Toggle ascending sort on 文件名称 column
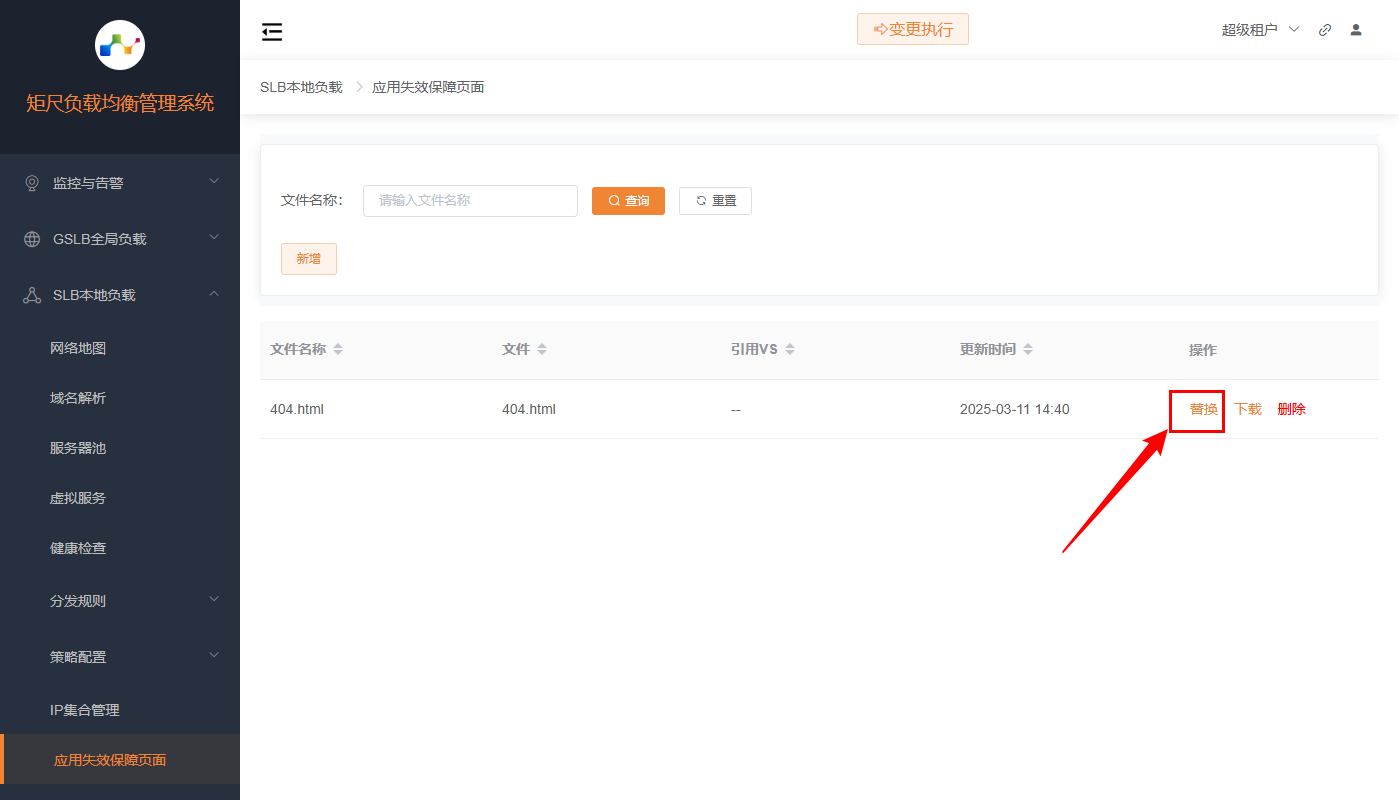The image size is (1399, 800). click(x=338, y=344)
